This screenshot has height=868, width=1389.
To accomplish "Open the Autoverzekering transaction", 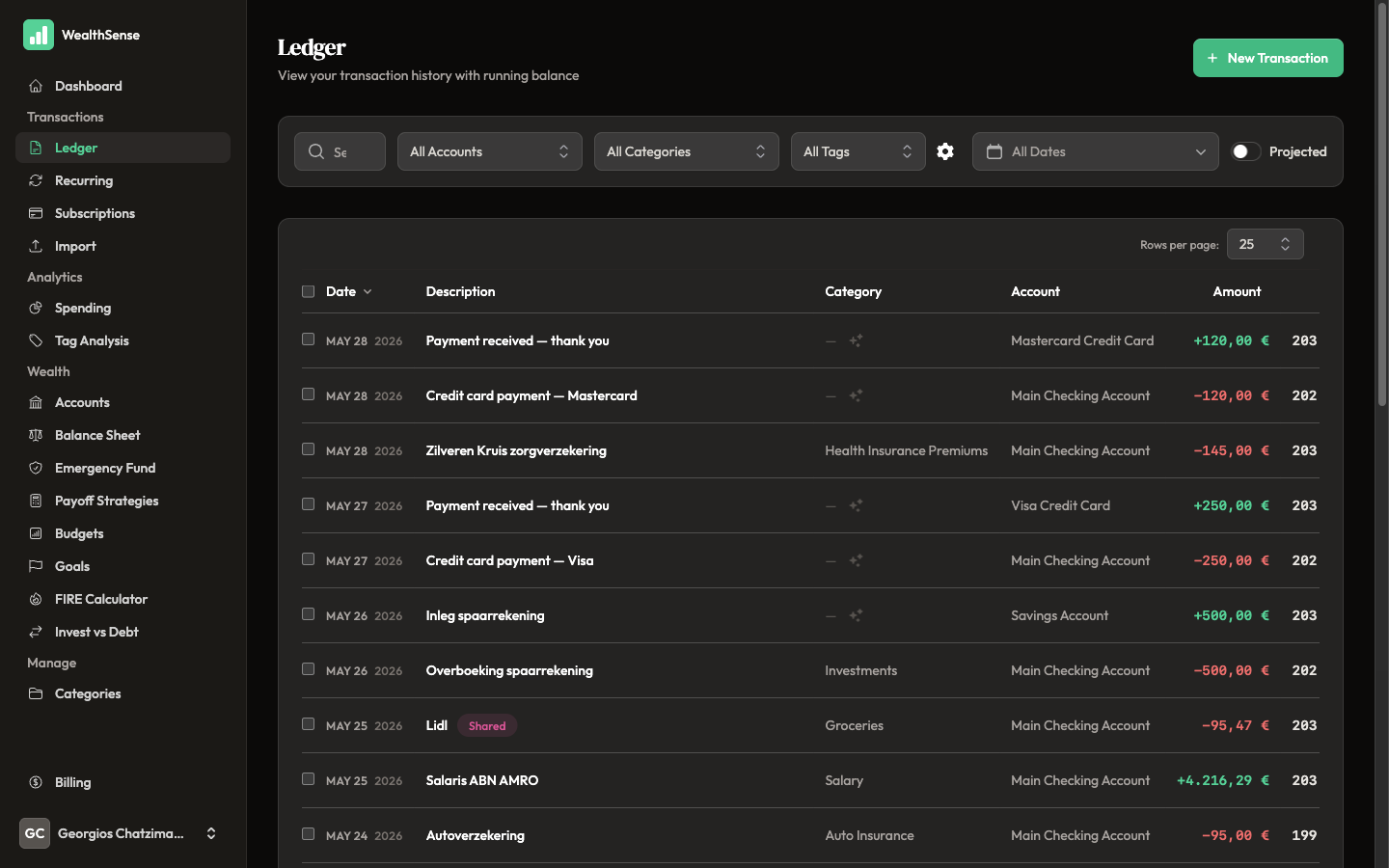I will coord(476,835).
